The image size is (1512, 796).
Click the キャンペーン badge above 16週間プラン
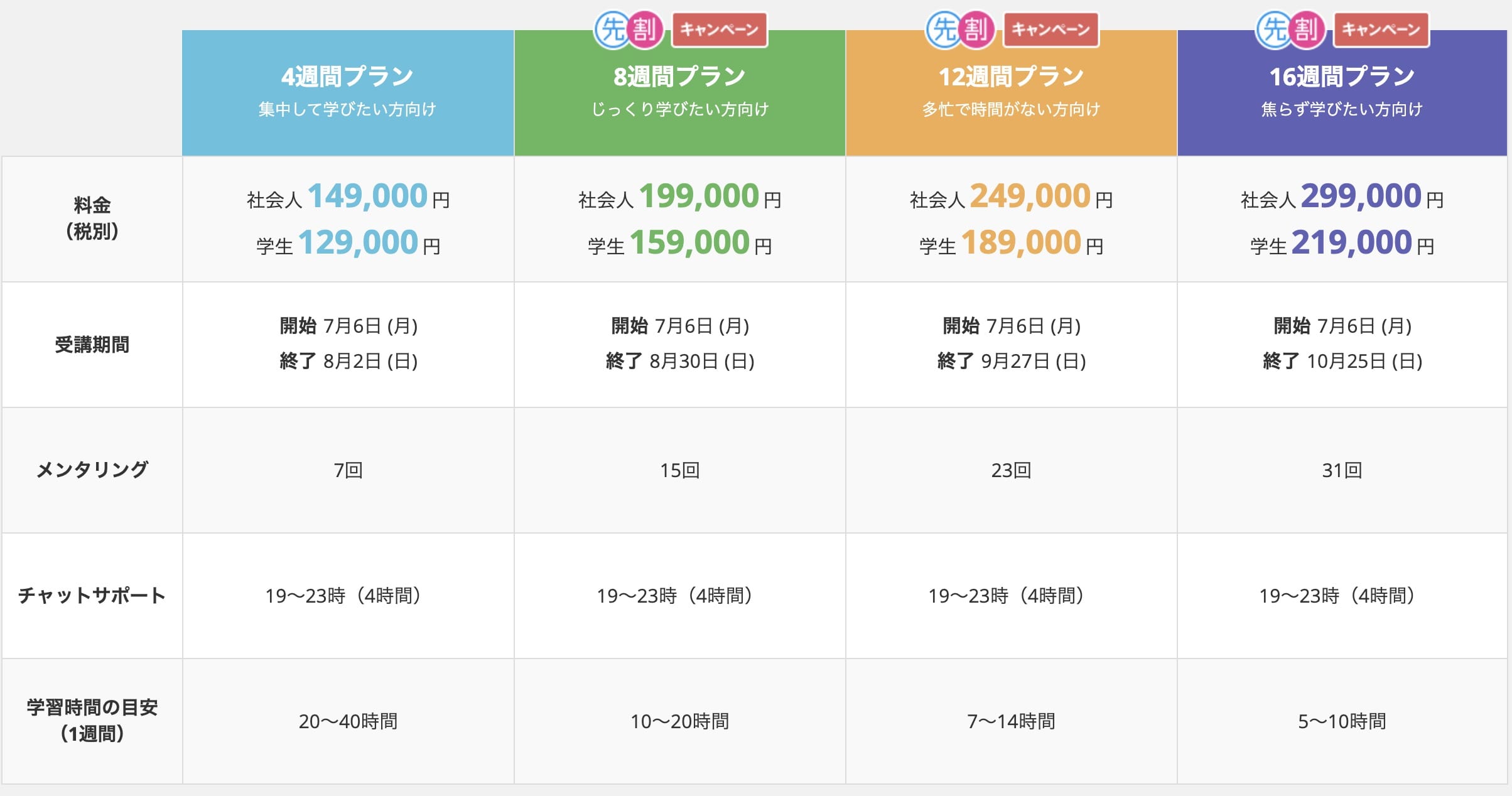(x=1381, y=30)
